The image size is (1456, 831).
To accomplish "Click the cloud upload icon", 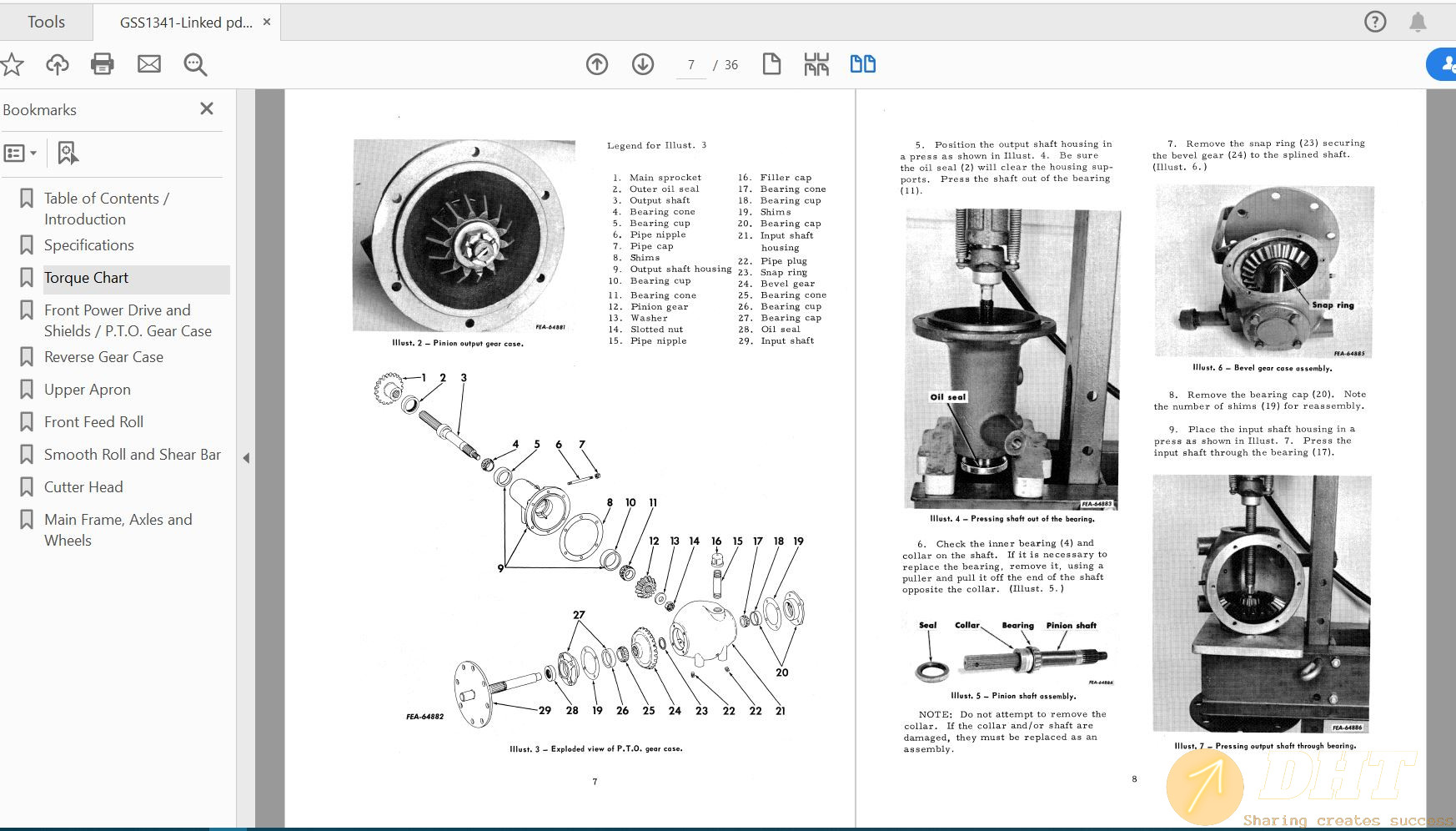I will (x=58, y=64).
